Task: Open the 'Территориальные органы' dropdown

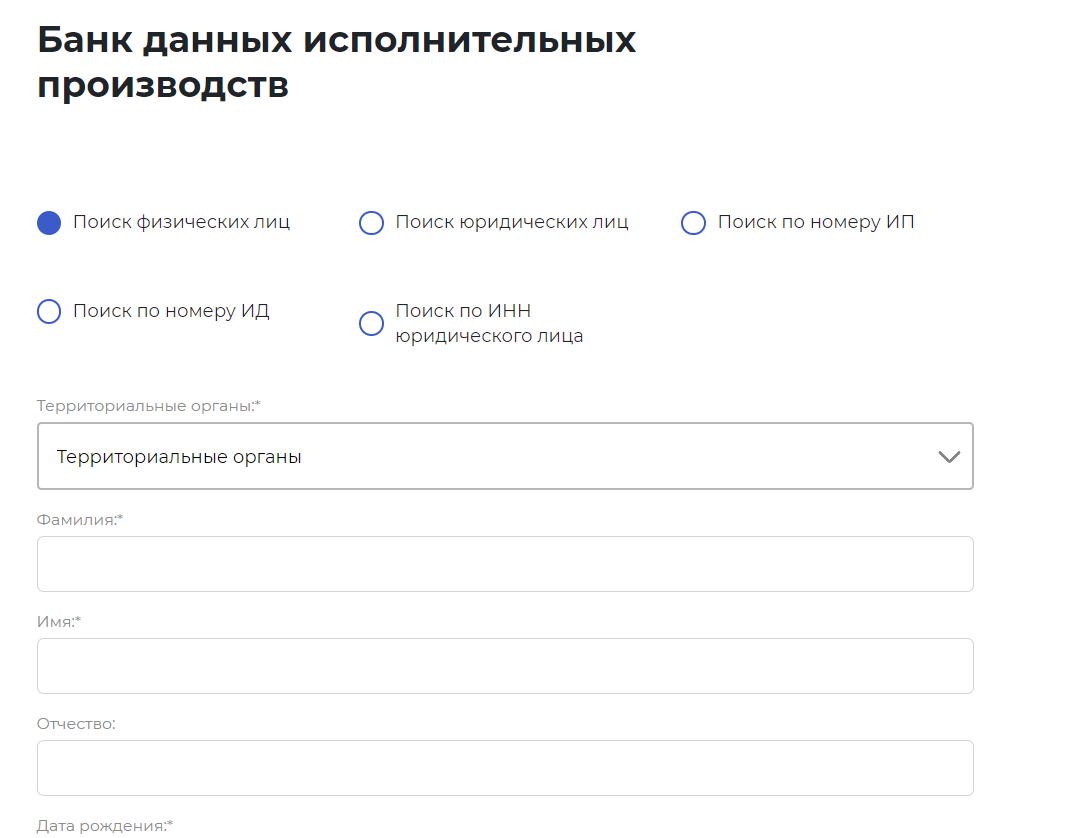Action: [505, 456]
